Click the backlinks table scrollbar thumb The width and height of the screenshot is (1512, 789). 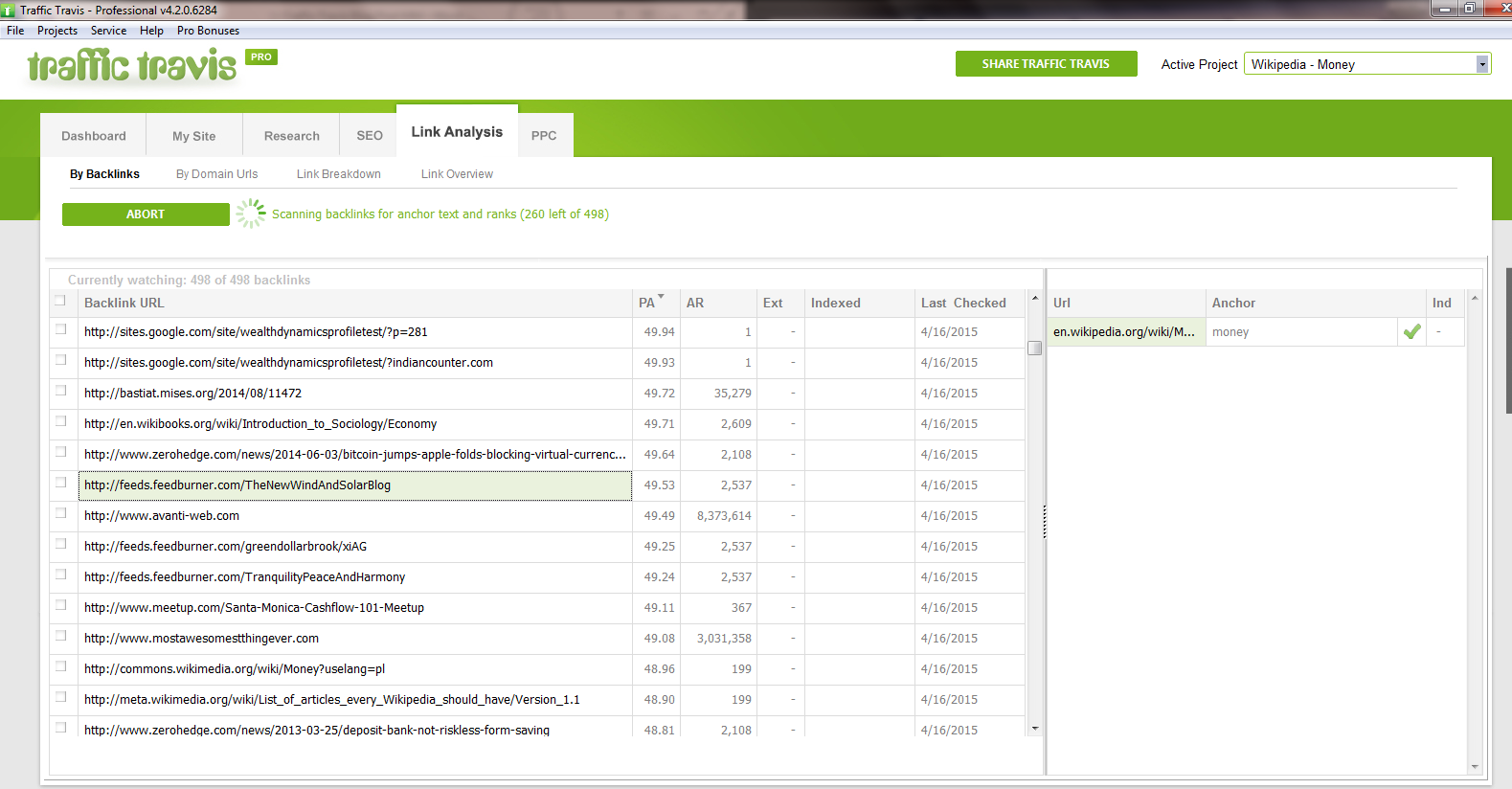coord(1034,348)
